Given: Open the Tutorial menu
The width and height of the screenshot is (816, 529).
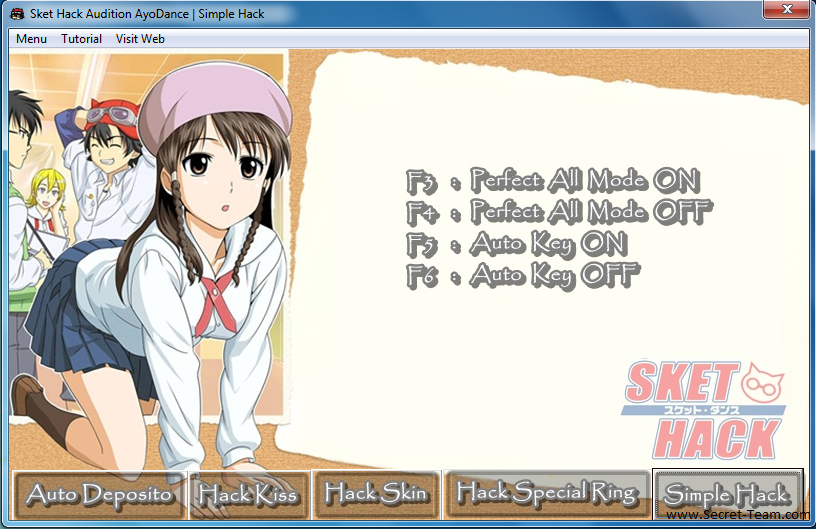Looking at the screenshot, I should 81,39.
